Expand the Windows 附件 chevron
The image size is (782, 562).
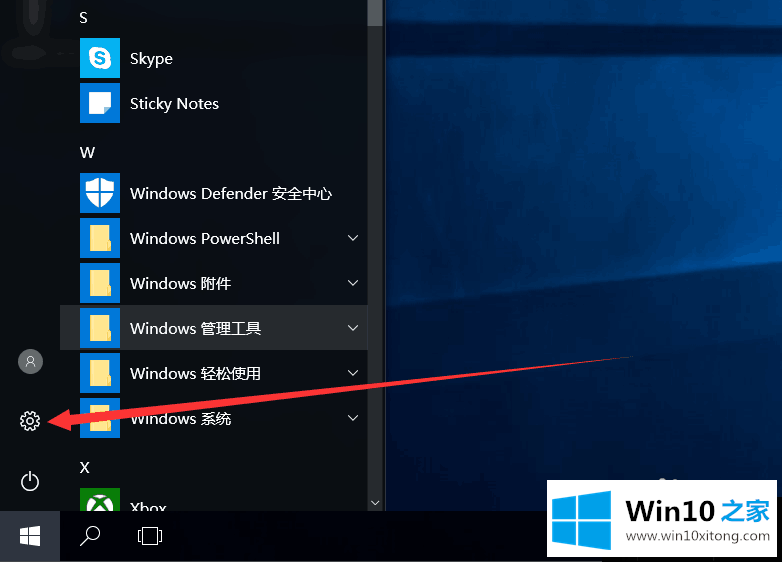tap(353, 283)
